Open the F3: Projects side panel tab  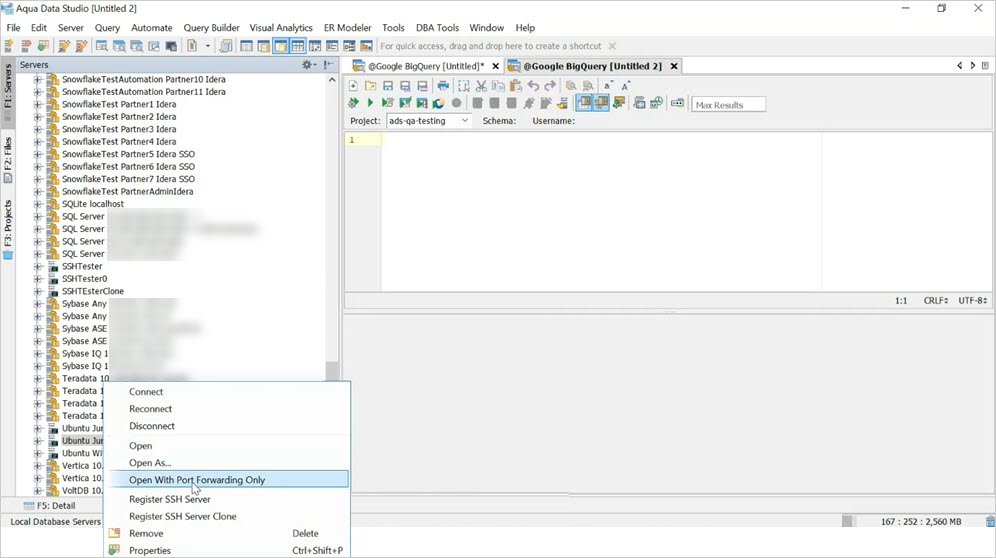(x=8, y=229)
